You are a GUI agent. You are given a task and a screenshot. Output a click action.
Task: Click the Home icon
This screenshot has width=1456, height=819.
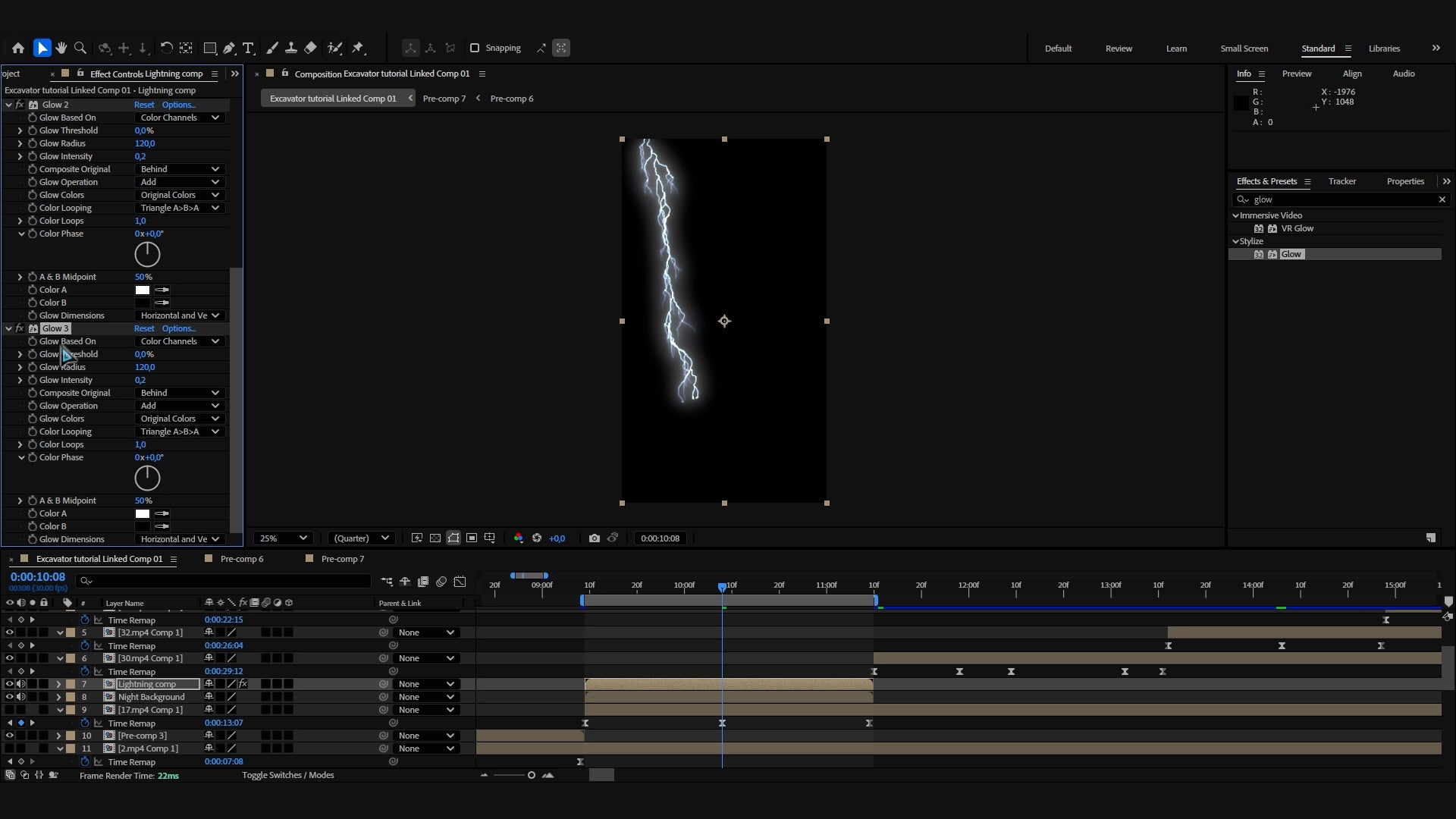[x=18, y=48]
